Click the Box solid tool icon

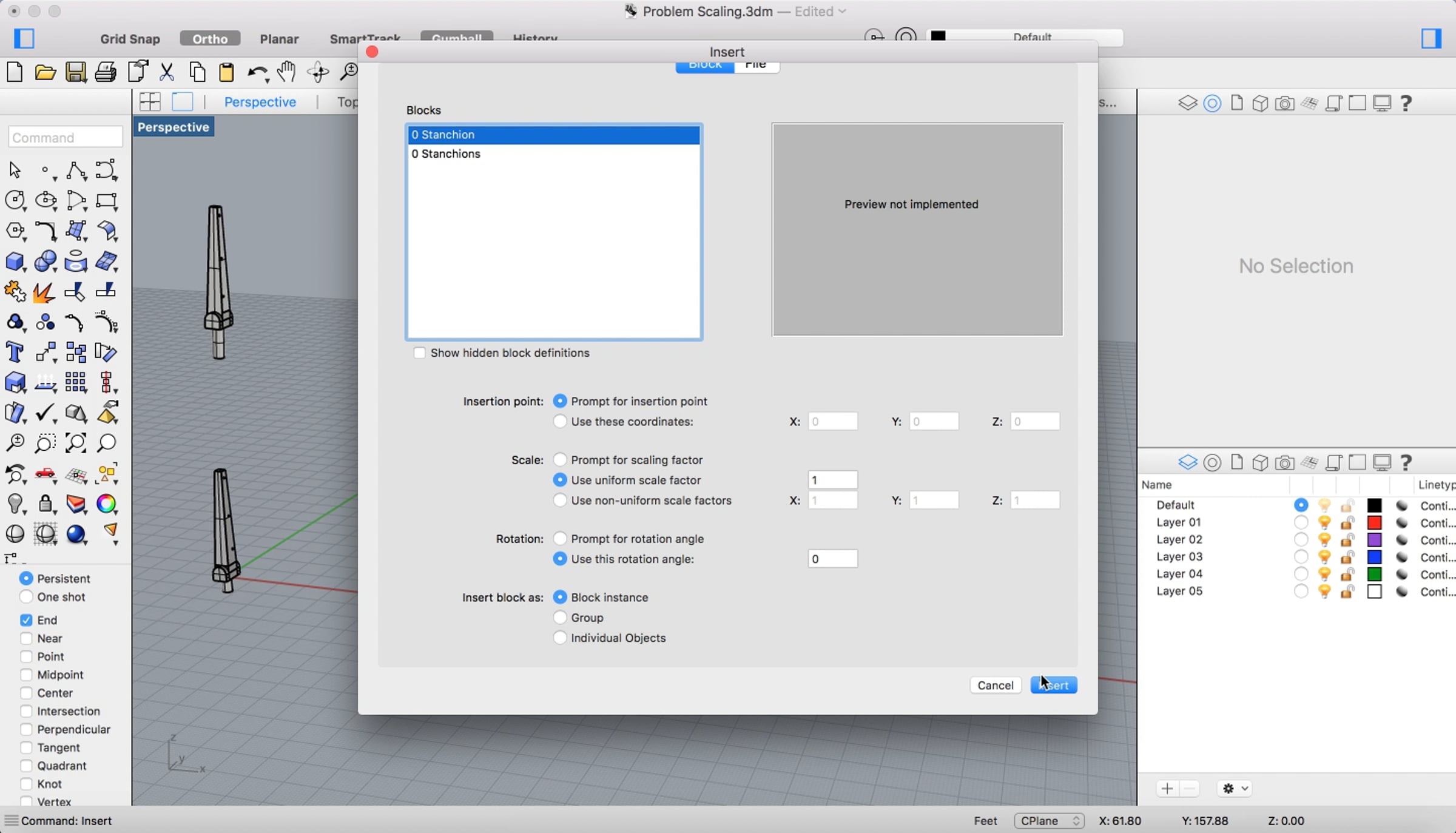(x=15, y=261)
